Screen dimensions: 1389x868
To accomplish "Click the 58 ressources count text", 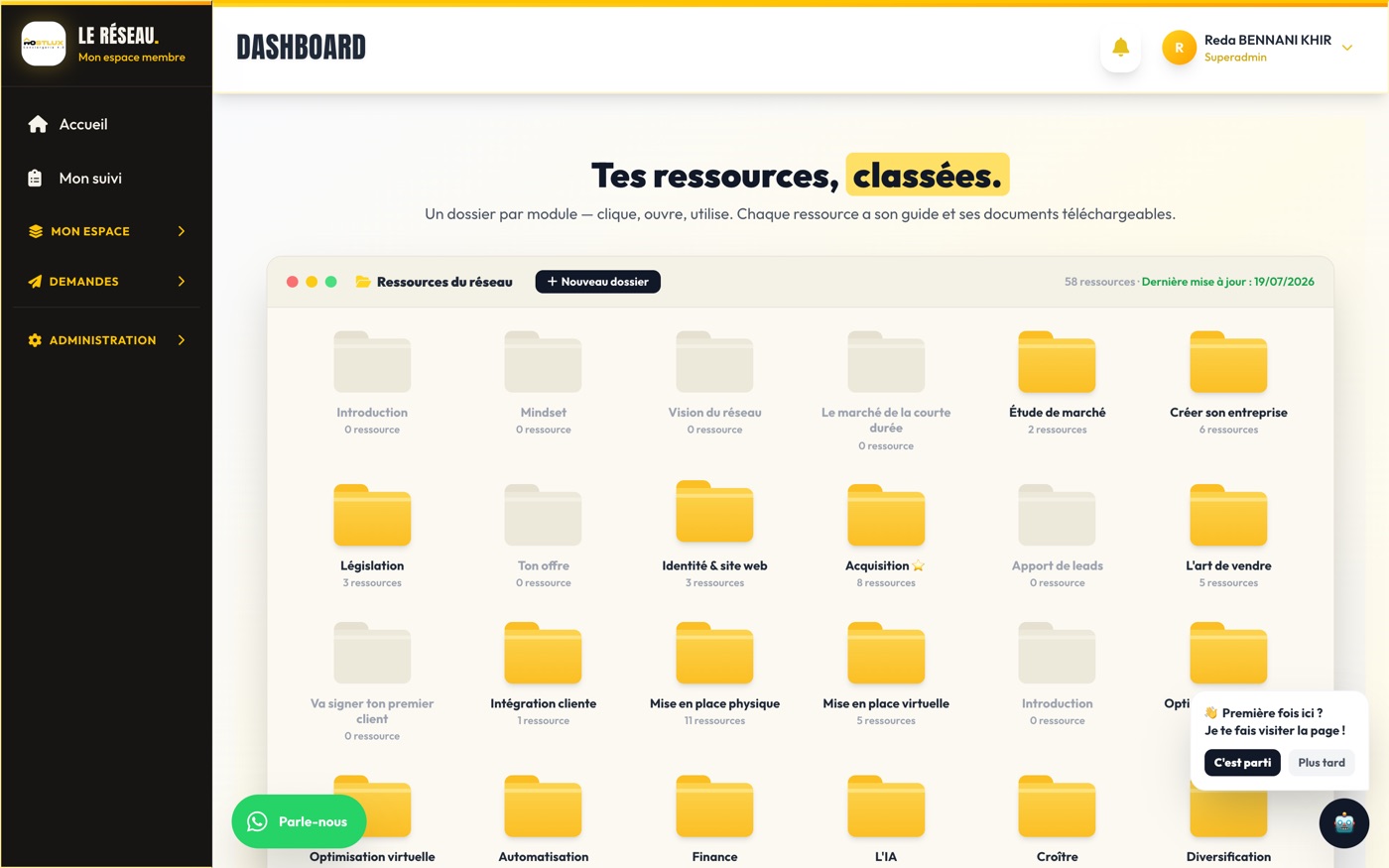I will (1099, 282).
